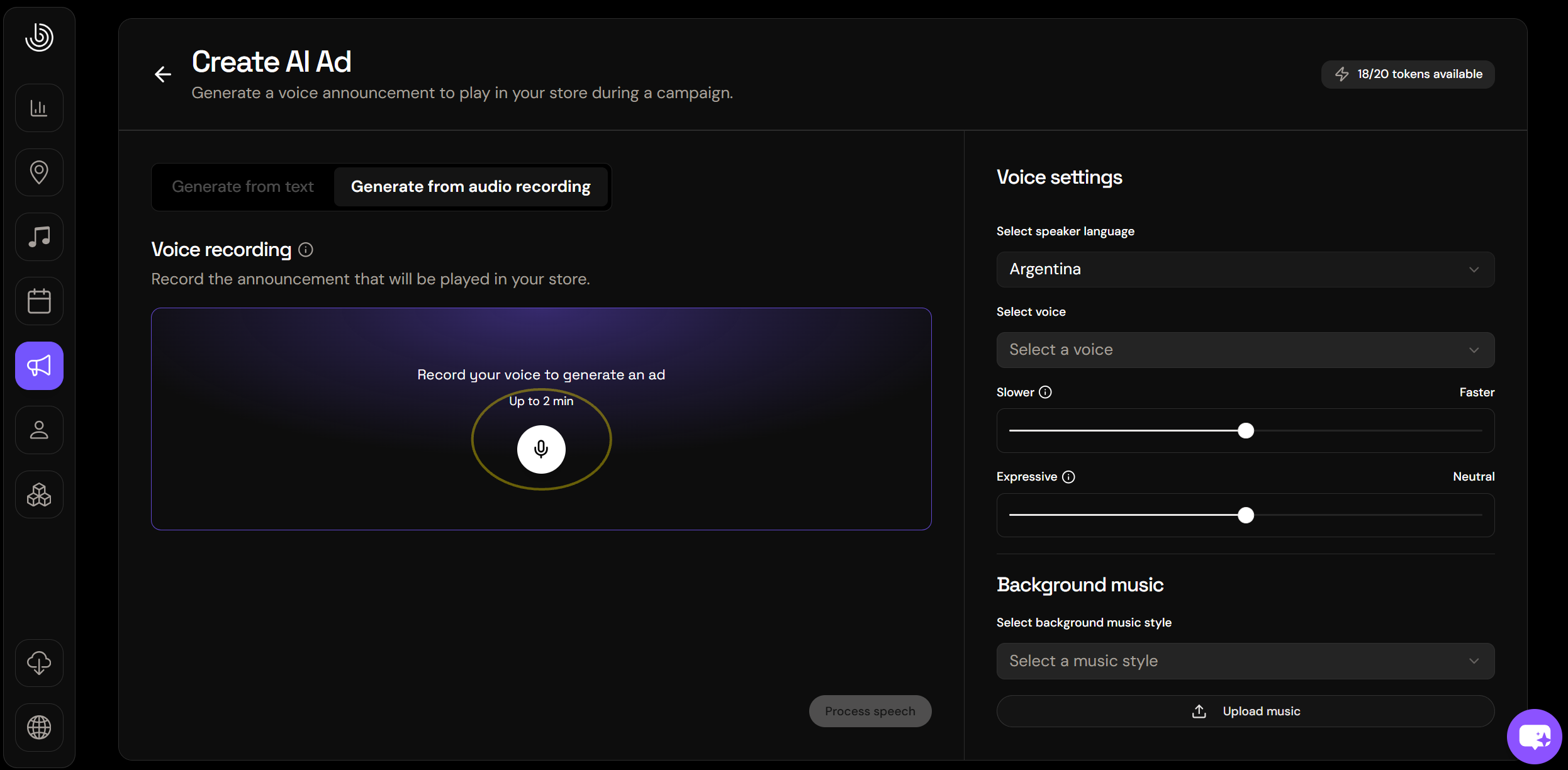This screenshot has width=1568, height=770.
Task: Click the 'Create AI Ad' page title
Action: [271, 62]
